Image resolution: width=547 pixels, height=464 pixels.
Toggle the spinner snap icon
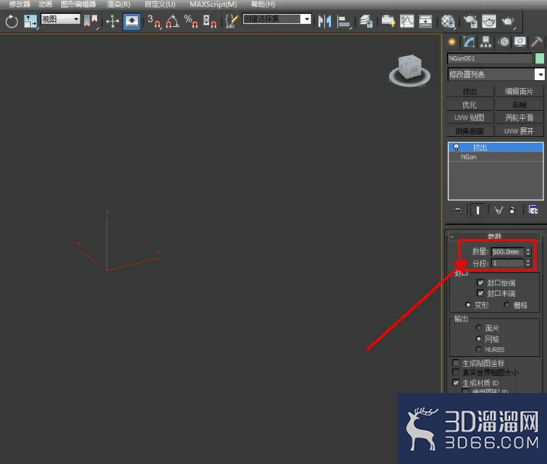210,21
